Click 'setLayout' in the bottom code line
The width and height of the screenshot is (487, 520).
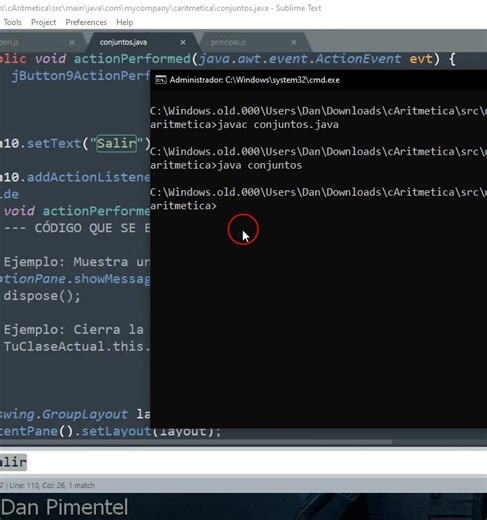(116, 431)
